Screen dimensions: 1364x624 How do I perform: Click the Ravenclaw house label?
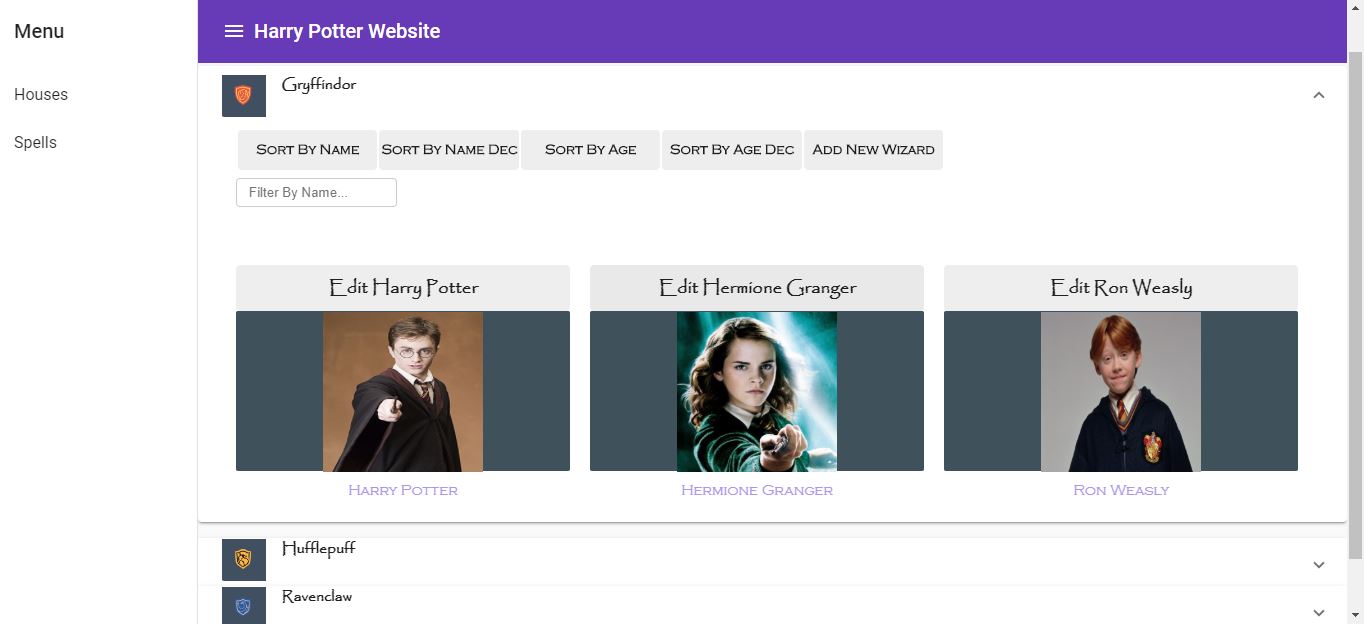(x=317, y=597)
